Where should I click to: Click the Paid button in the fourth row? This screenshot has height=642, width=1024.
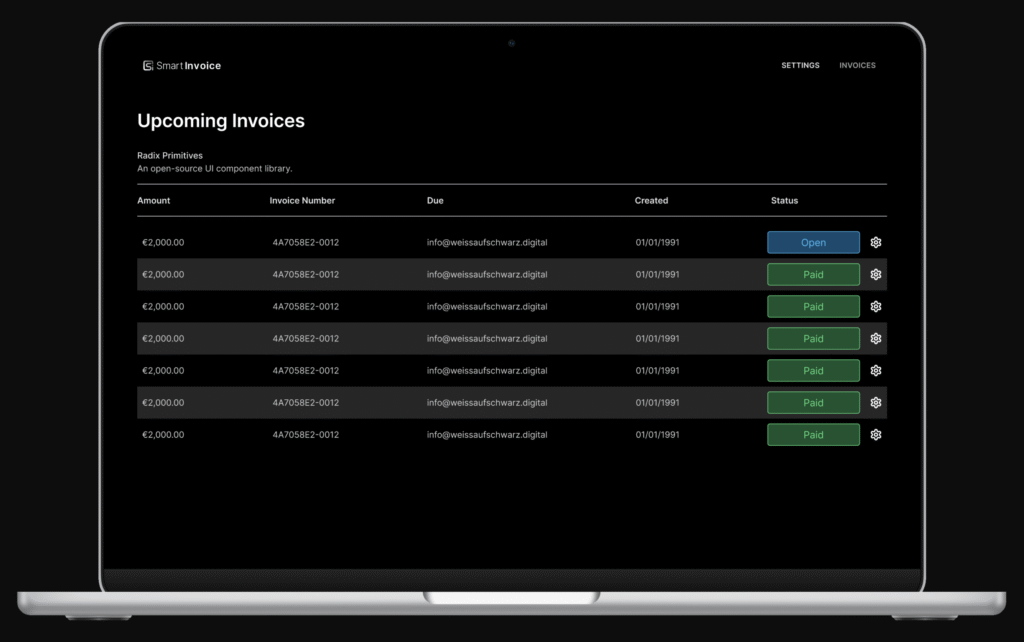click(813, 339)
